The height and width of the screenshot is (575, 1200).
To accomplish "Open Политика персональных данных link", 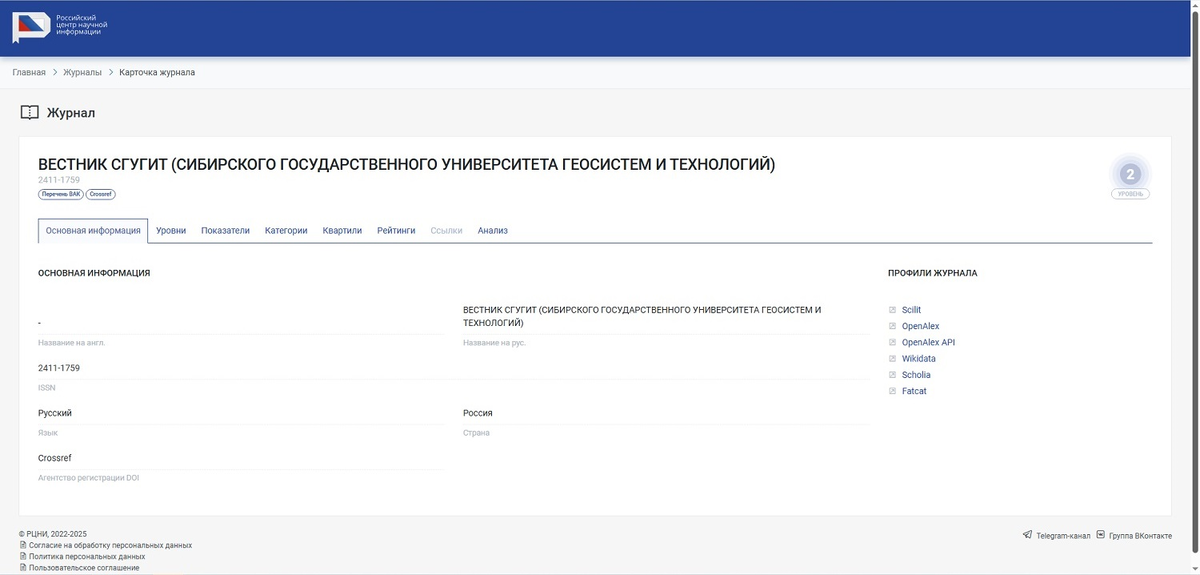I will click(87, 556).
